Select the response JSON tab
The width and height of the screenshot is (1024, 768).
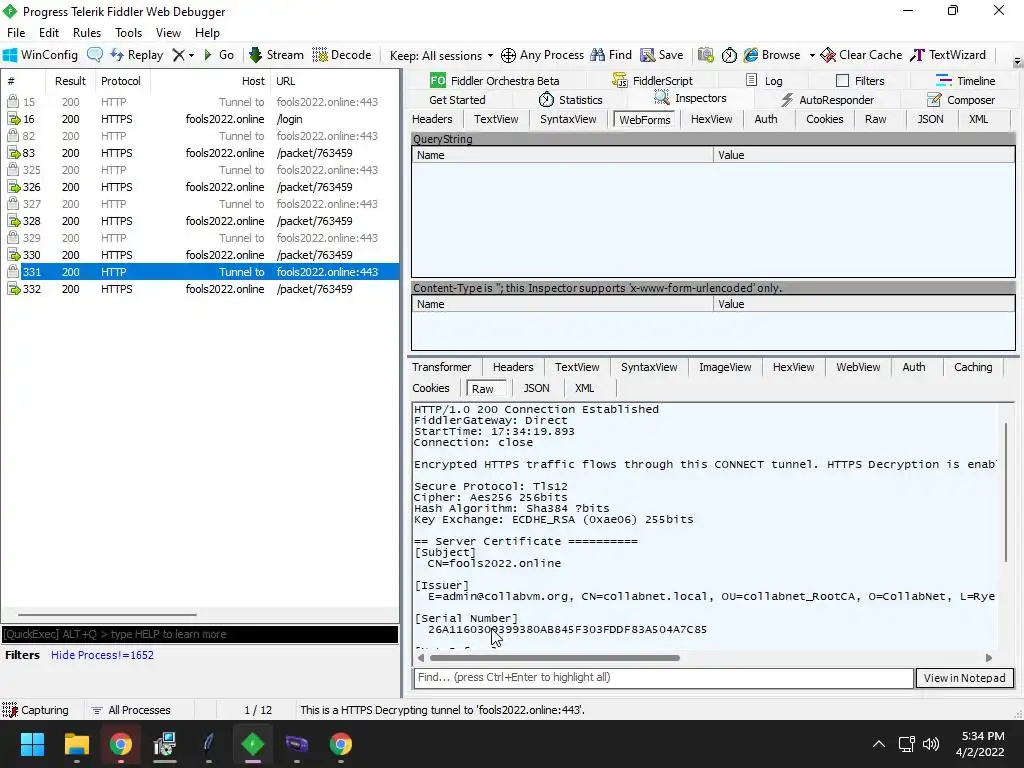[x=536, y=388]
